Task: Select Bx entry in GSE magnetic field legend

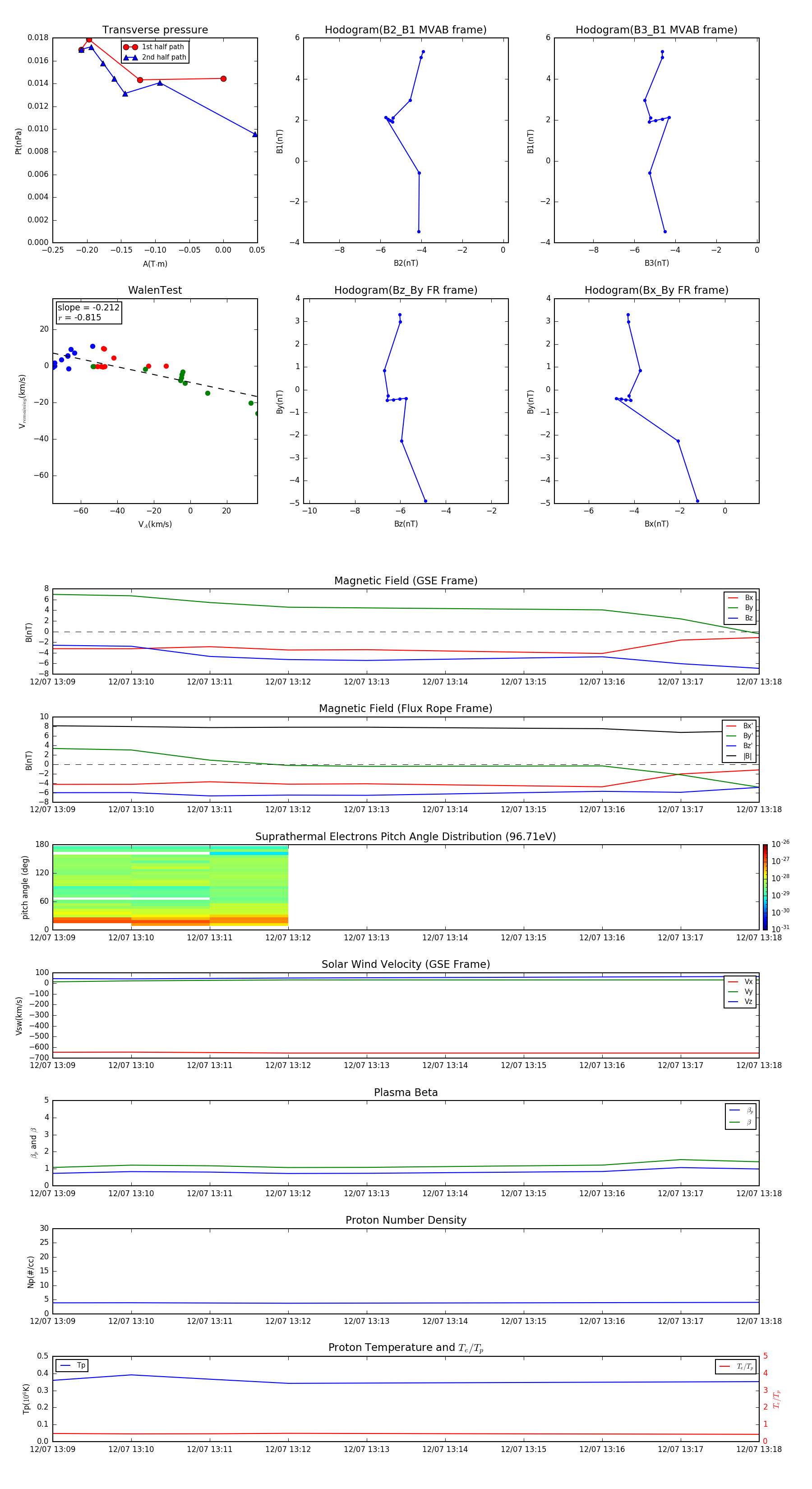Action: [740, 598]
